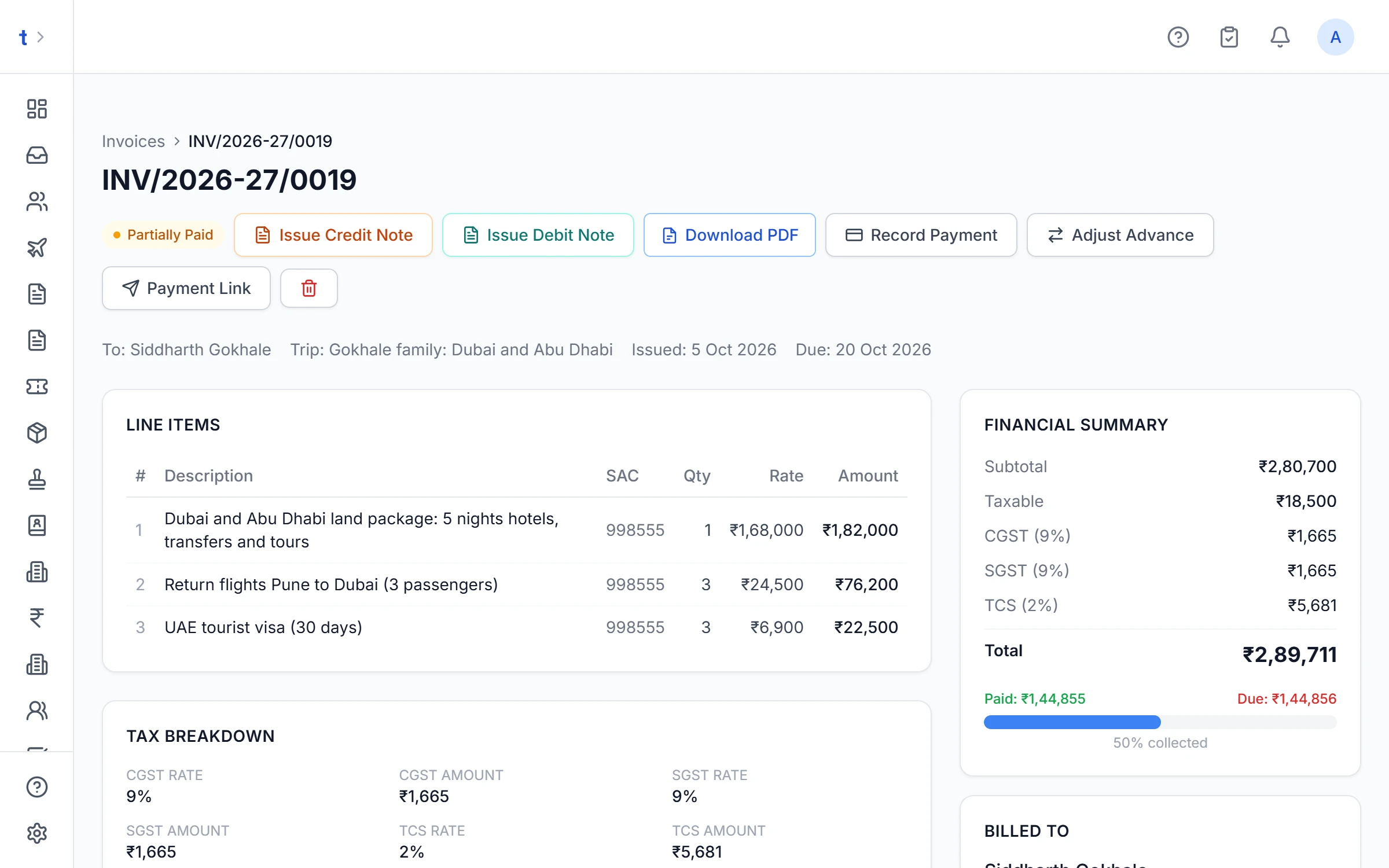Click the help question icon in header
Viewport: 1389px width, 868px height.
[x=1178, y=37]
